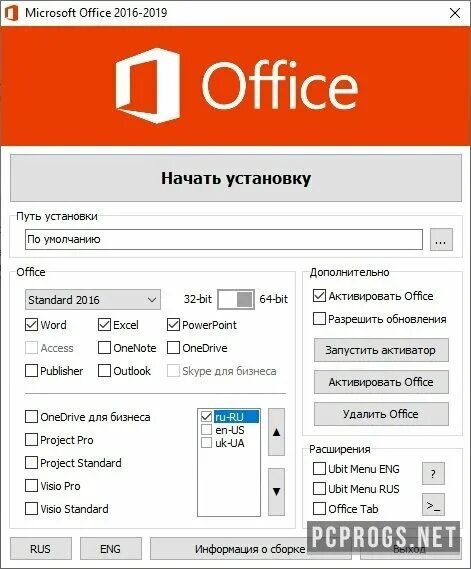This screenshot has width=471, height=569.
Task: Click the up arrow language order button
Action: pos(276,432)
